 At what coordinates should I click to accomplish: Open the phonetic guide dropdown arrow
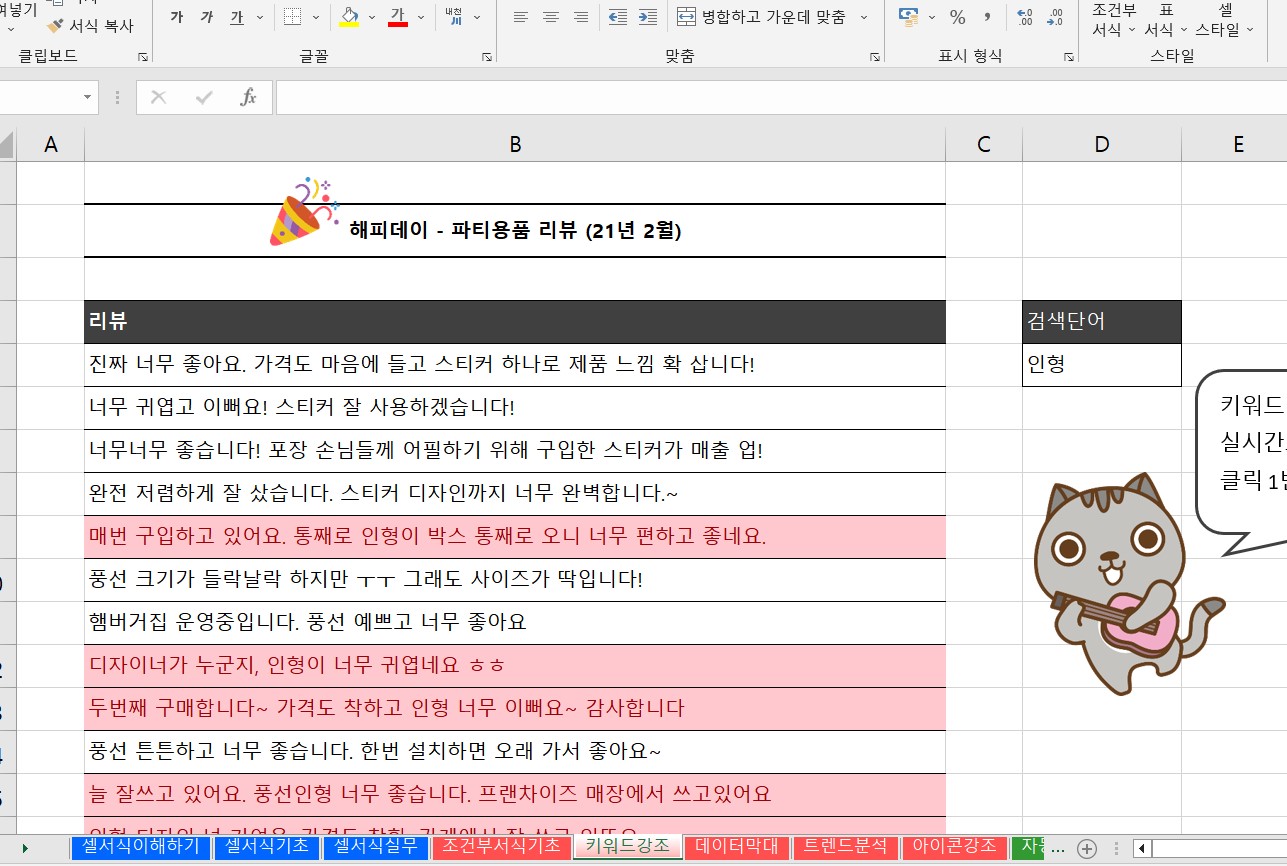pyautogui.click(x=477, y=18)
